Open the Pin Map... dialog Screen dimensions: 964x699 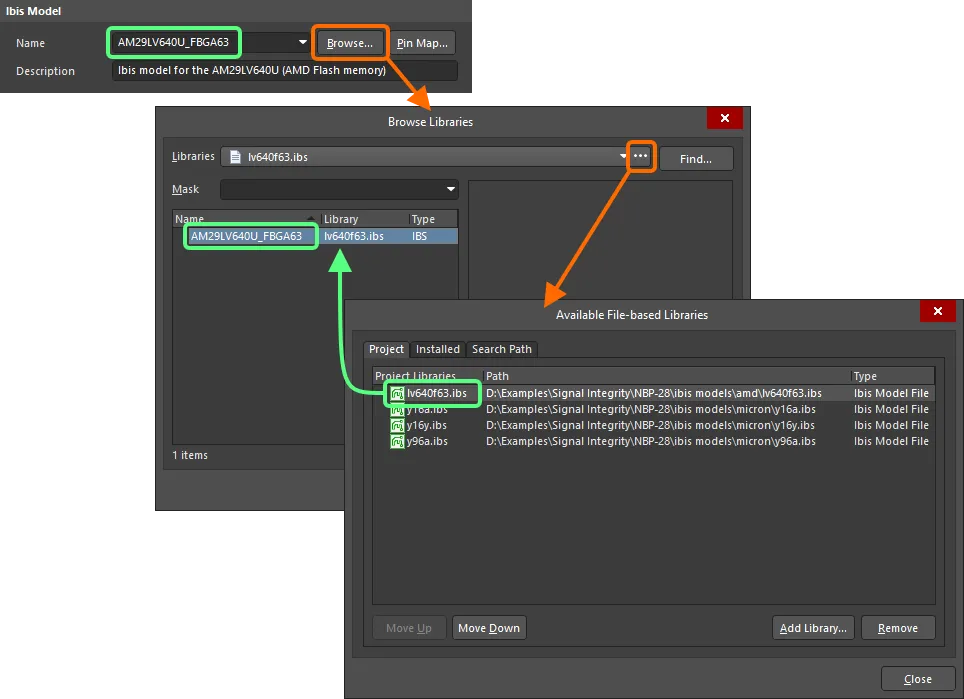[x=422, y=43]
